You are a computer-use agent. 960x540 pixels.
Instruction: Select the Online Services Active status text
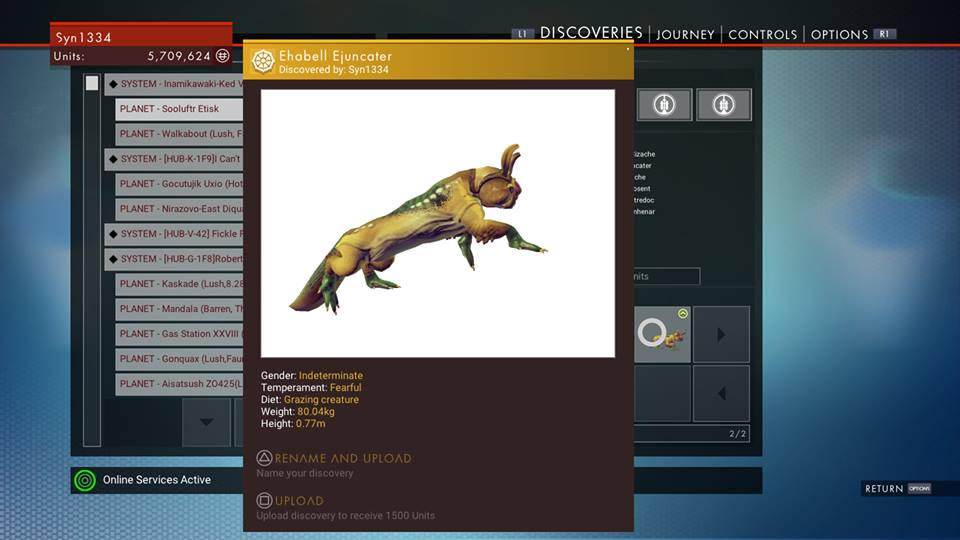(x=157, y=480)
